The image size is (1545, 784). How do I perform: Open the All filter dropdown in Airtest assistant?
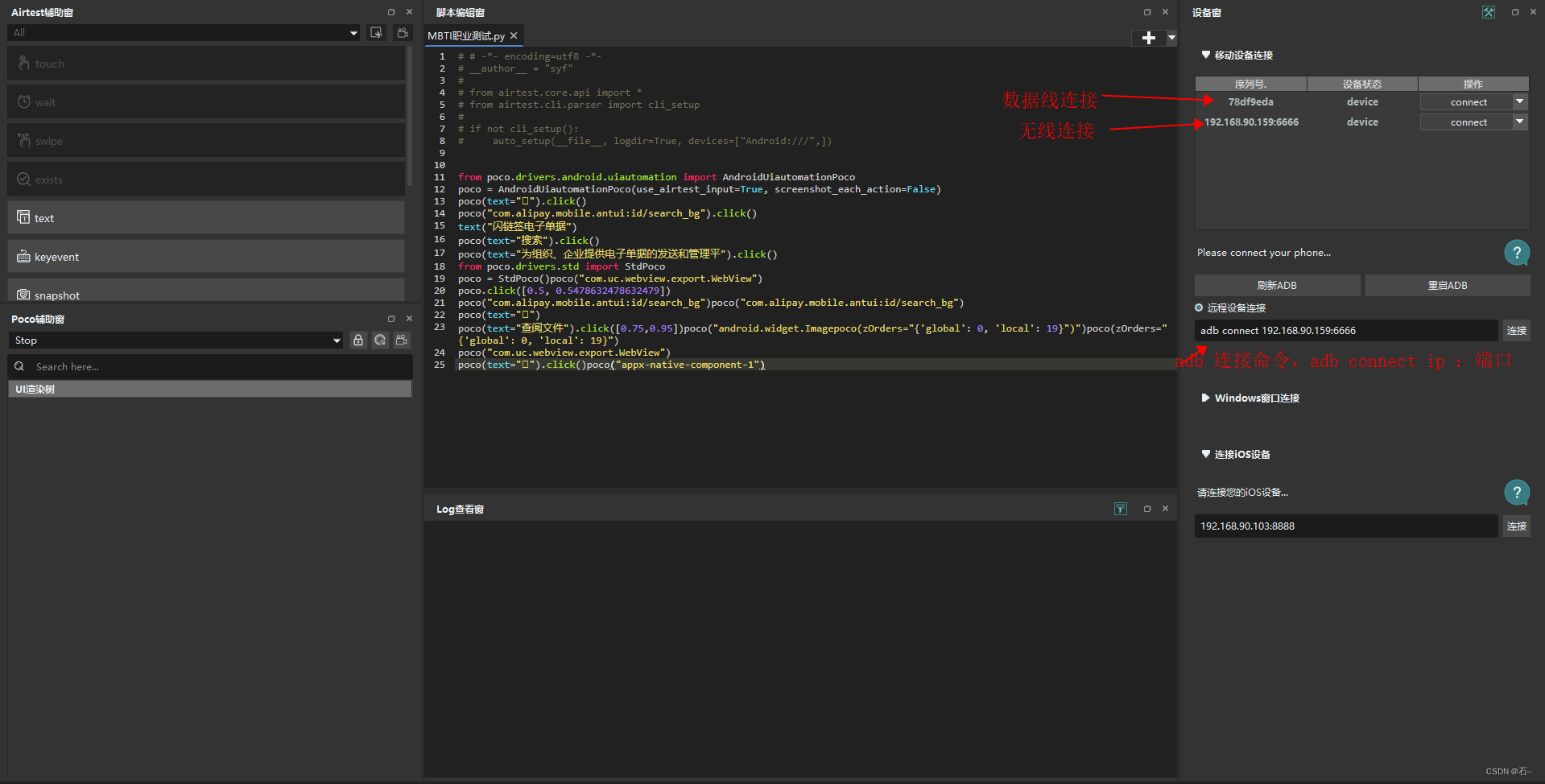tap(184, 33)
